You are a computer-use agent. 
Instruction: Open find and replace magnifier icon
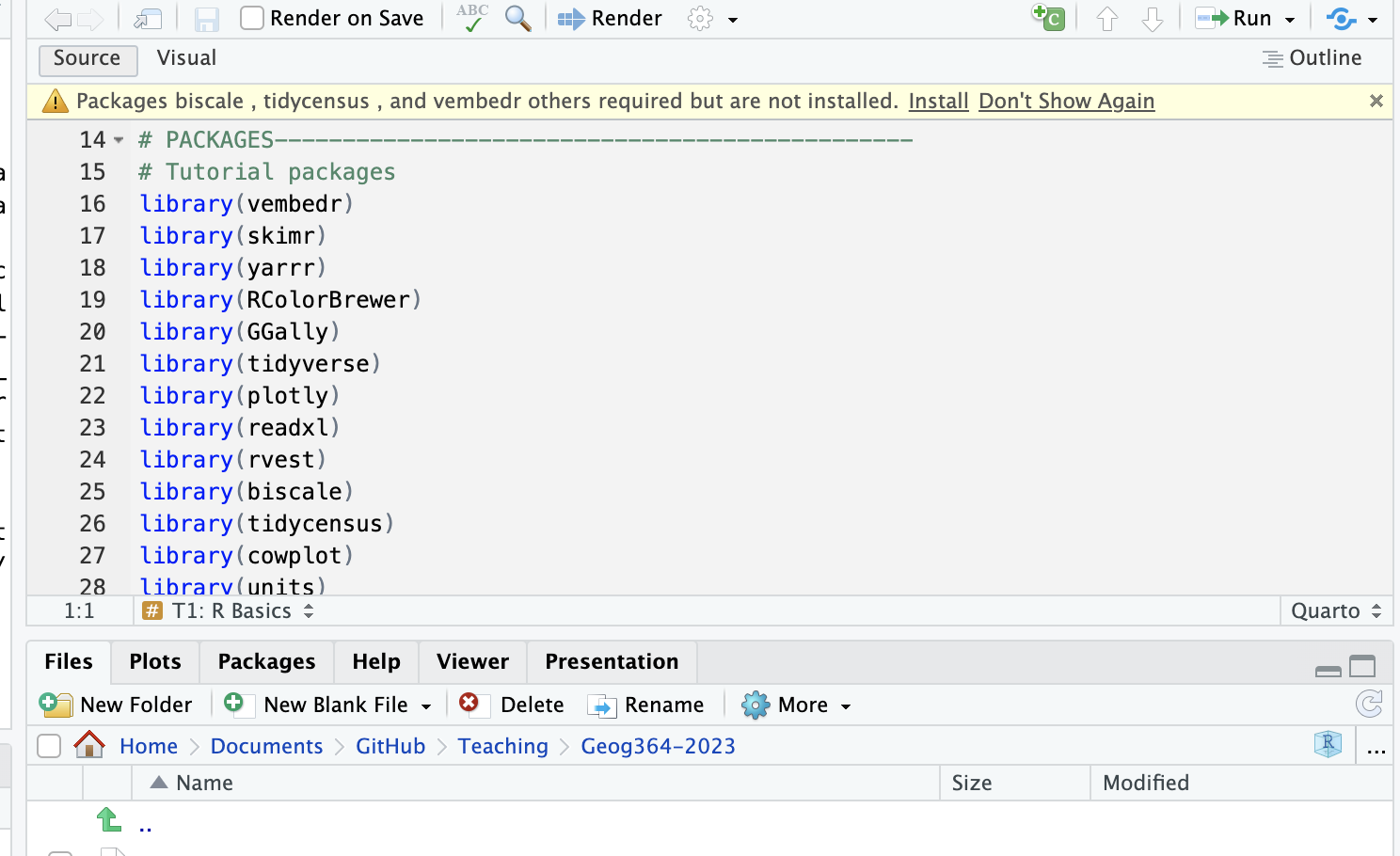click(517, 18)
